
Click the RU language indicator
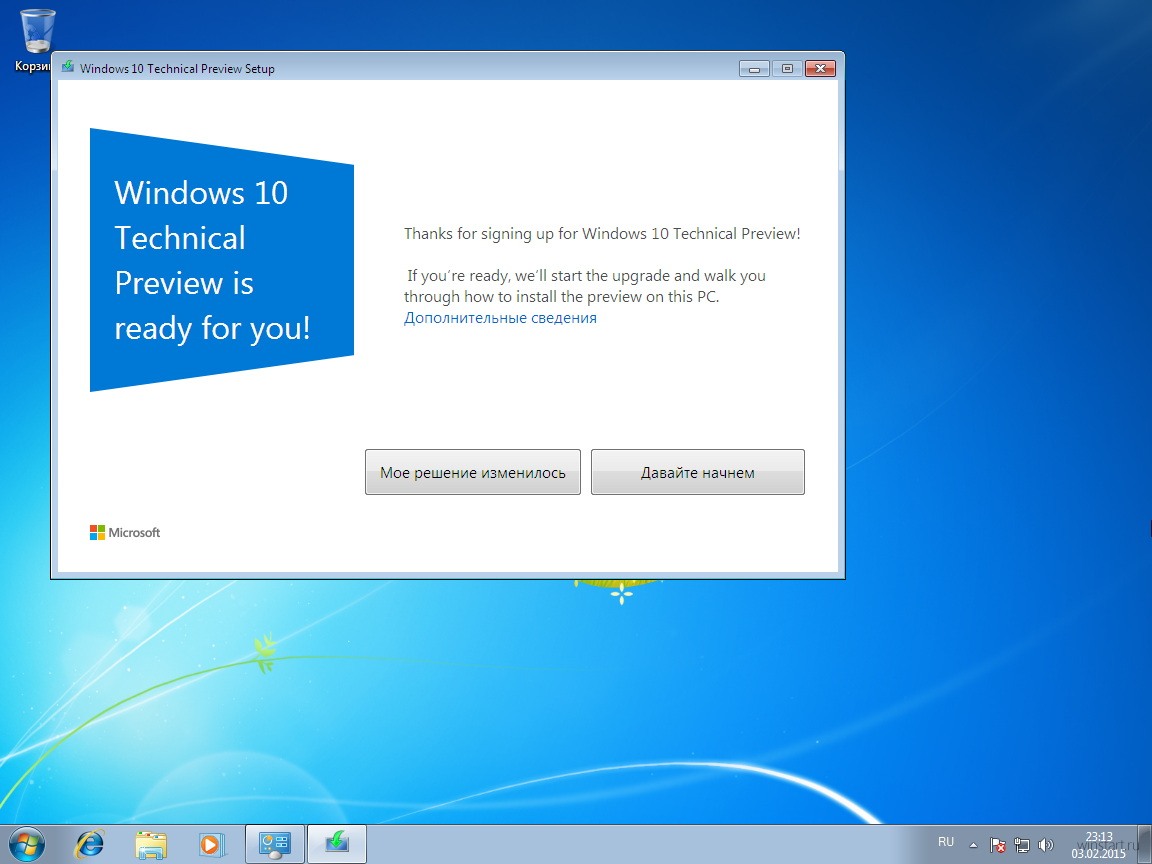946,842
